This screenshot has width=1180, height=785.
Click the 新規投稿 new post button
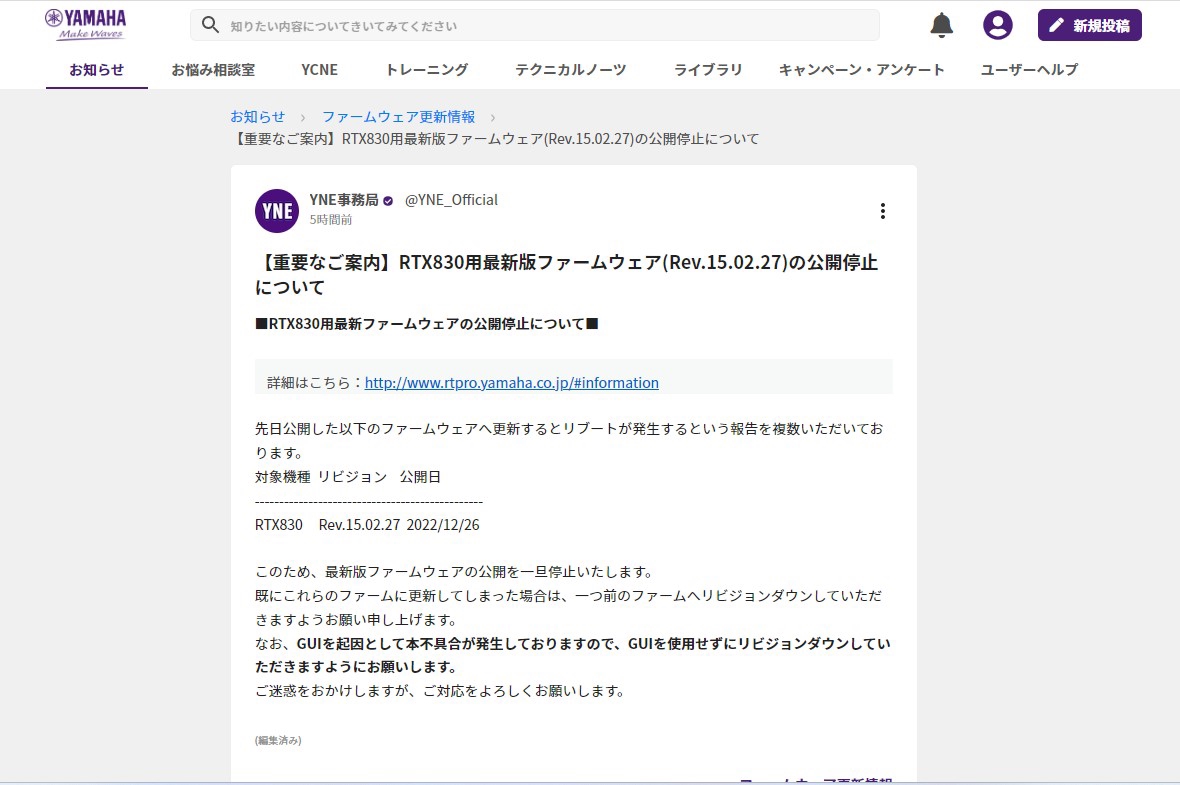coord(1089,25)
